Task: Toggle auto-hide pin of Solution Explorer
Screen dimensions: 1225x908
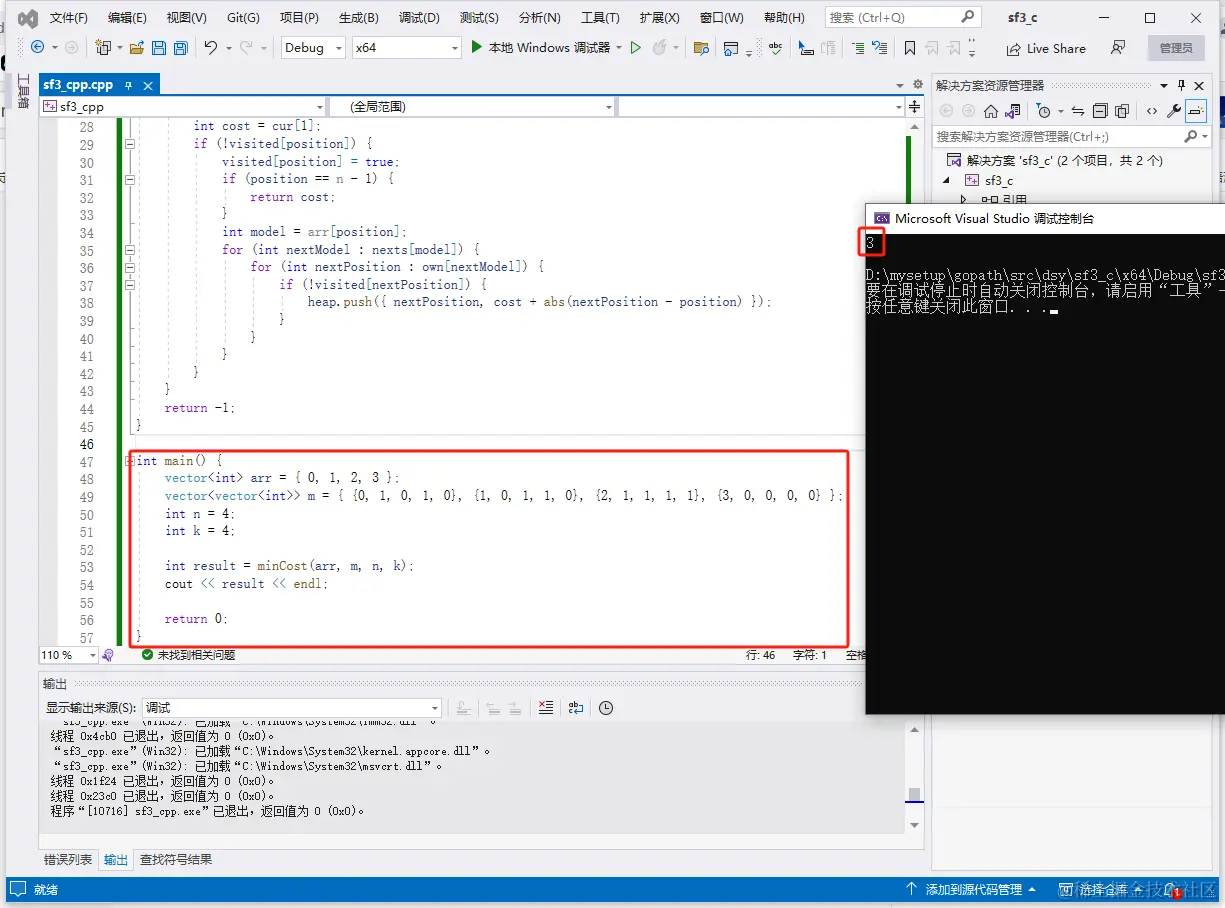Action: pos(1182,85)
